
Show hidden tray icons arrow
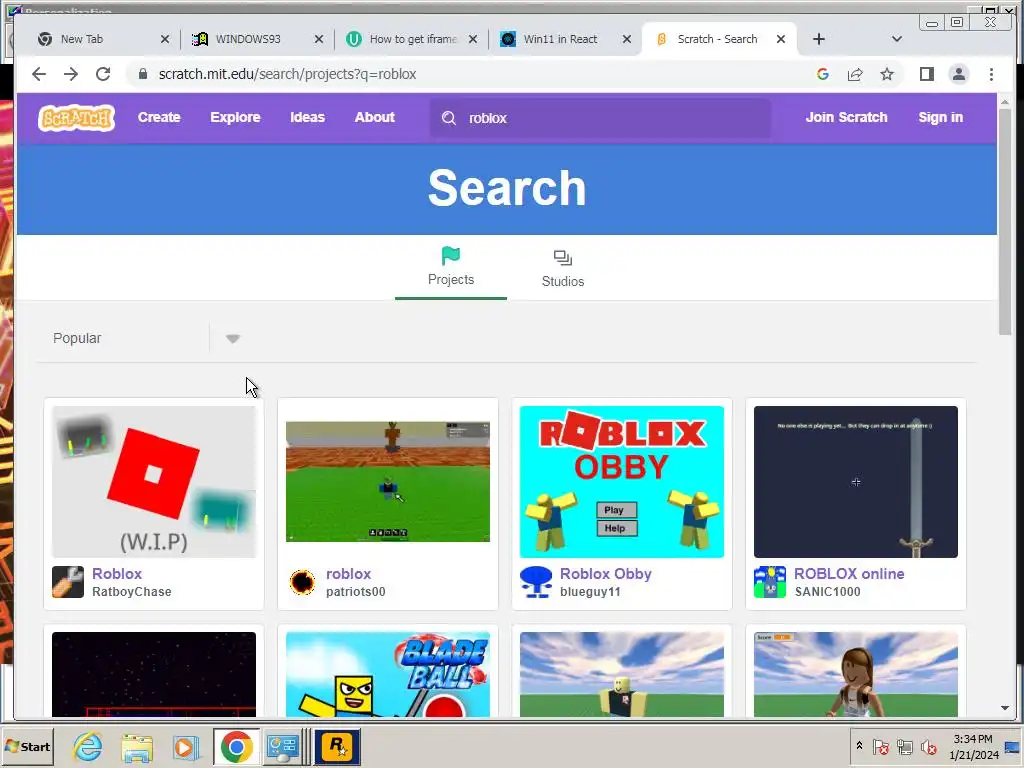pos(859,745)
